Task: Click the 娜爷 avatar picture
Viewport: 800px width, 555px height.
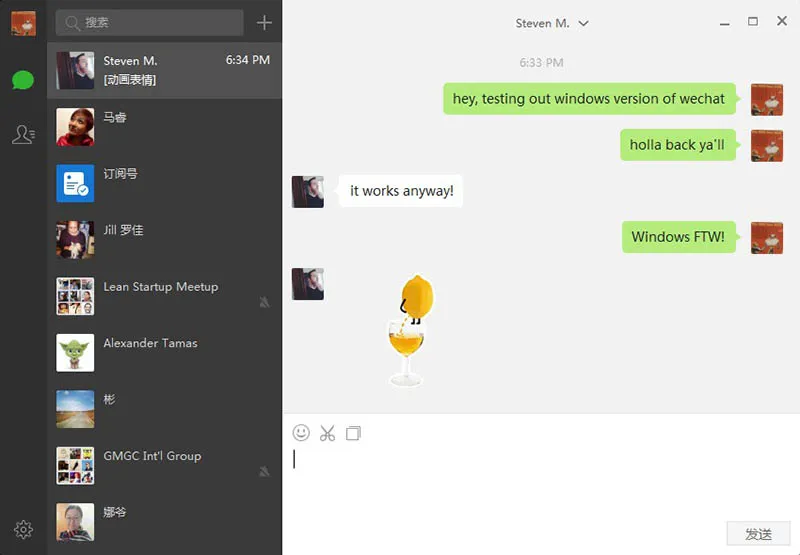Action: click(x=75, y=522)
